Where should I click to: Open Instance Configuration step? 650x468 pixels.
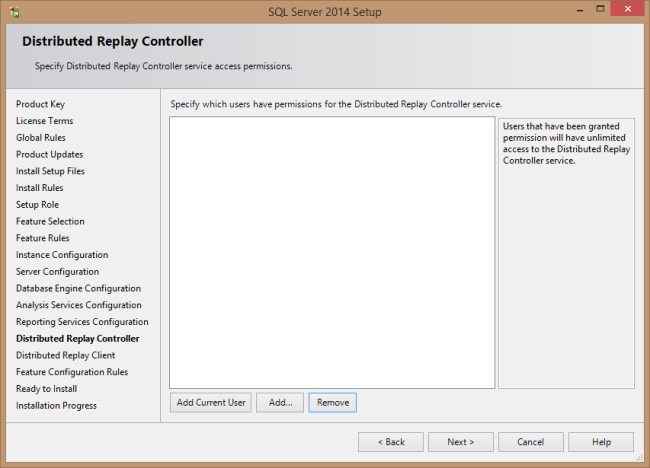click(62, 255)
